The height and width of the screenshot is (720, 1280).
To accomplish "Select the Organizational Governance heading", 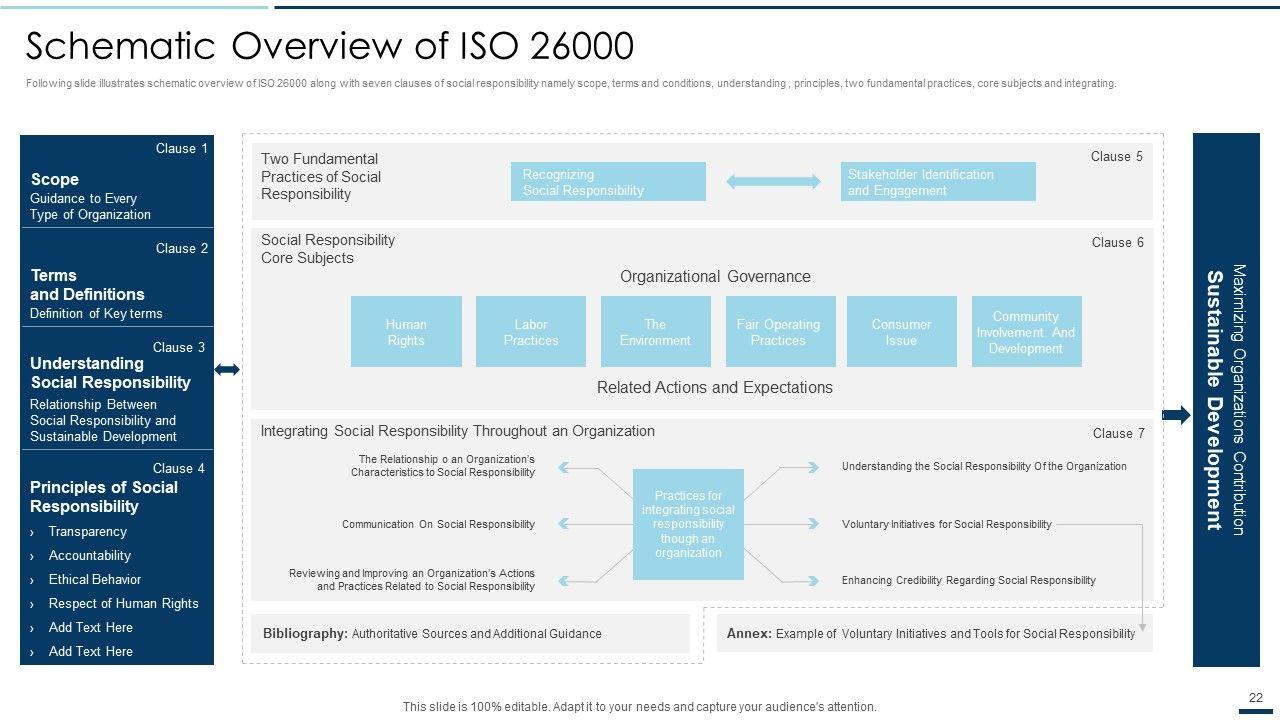I will tap(715, 276).
